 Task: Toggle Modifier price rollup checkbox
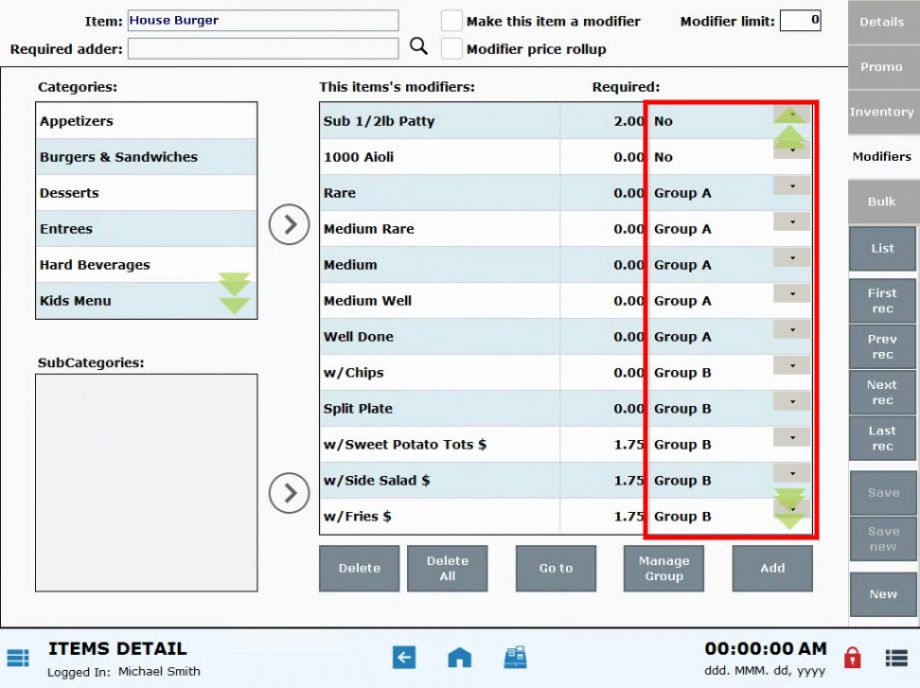452,49
